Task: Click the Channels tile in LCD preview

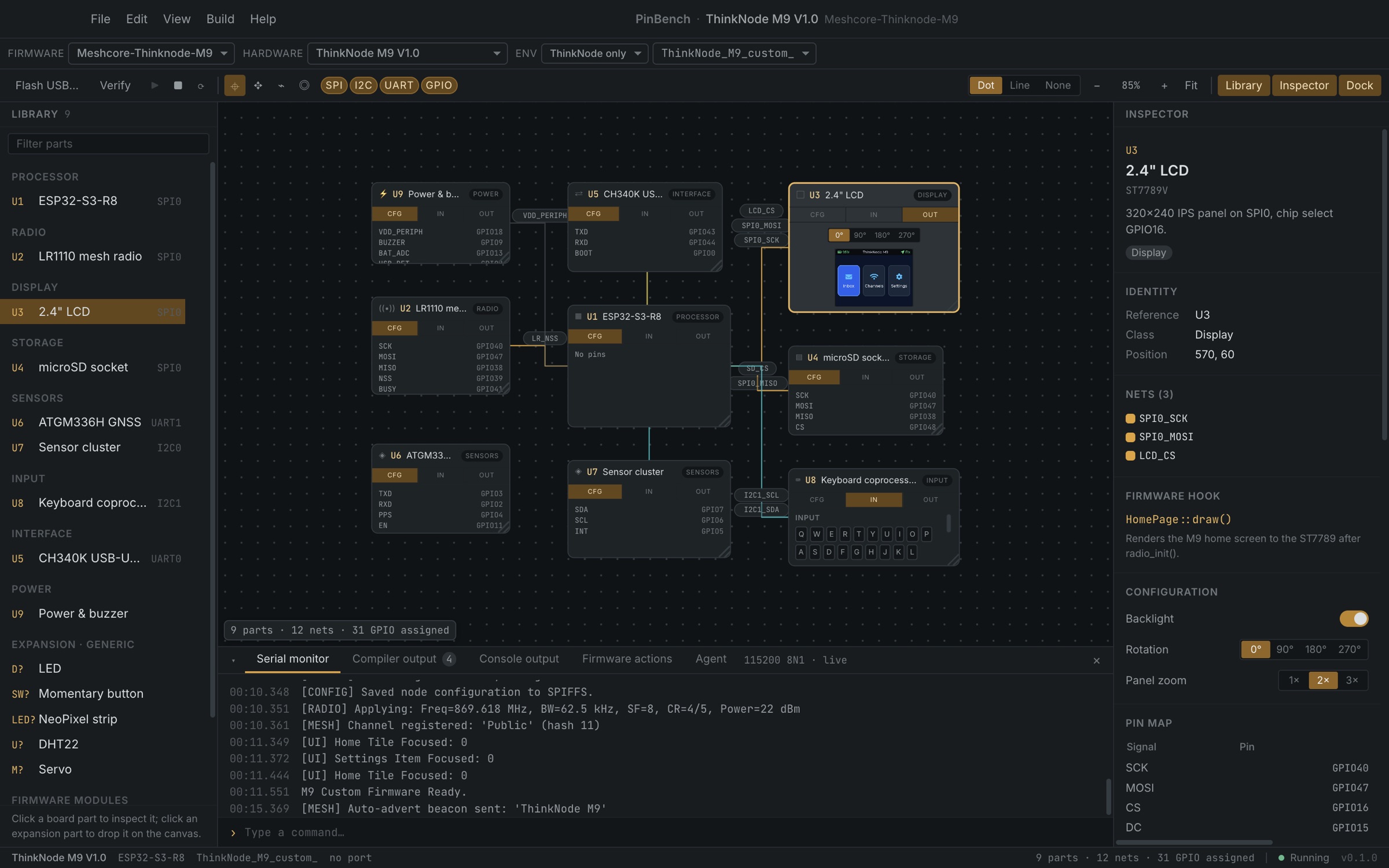Action: click(x=873, y=280)
